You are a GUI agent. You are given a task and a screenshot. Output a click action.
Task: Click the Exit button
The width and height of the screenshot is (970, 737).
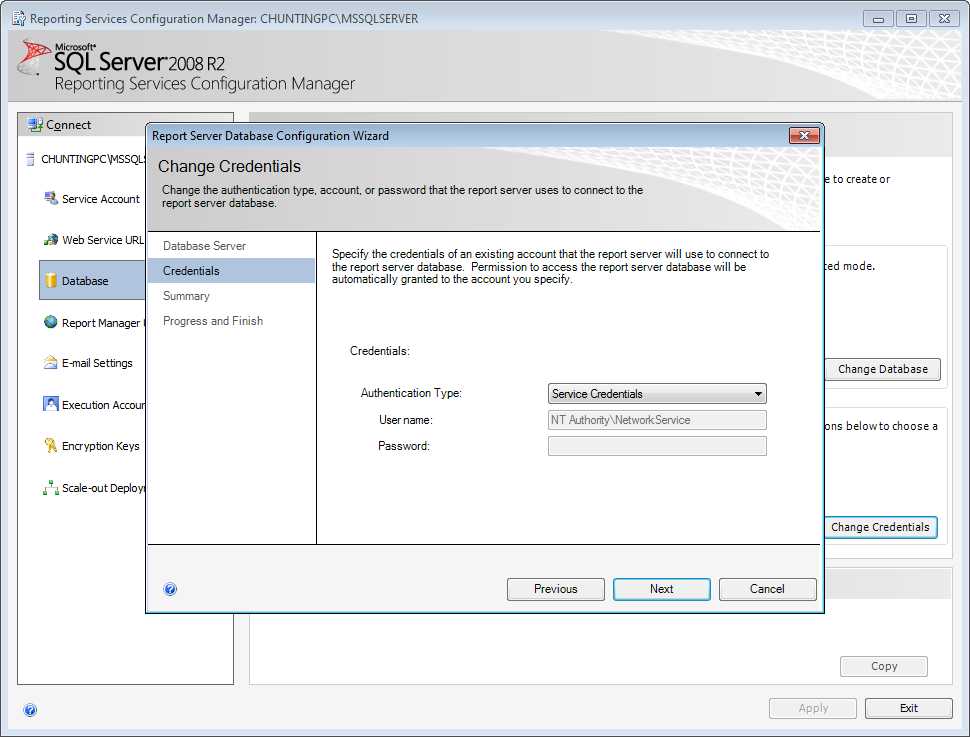coord(908,708)
